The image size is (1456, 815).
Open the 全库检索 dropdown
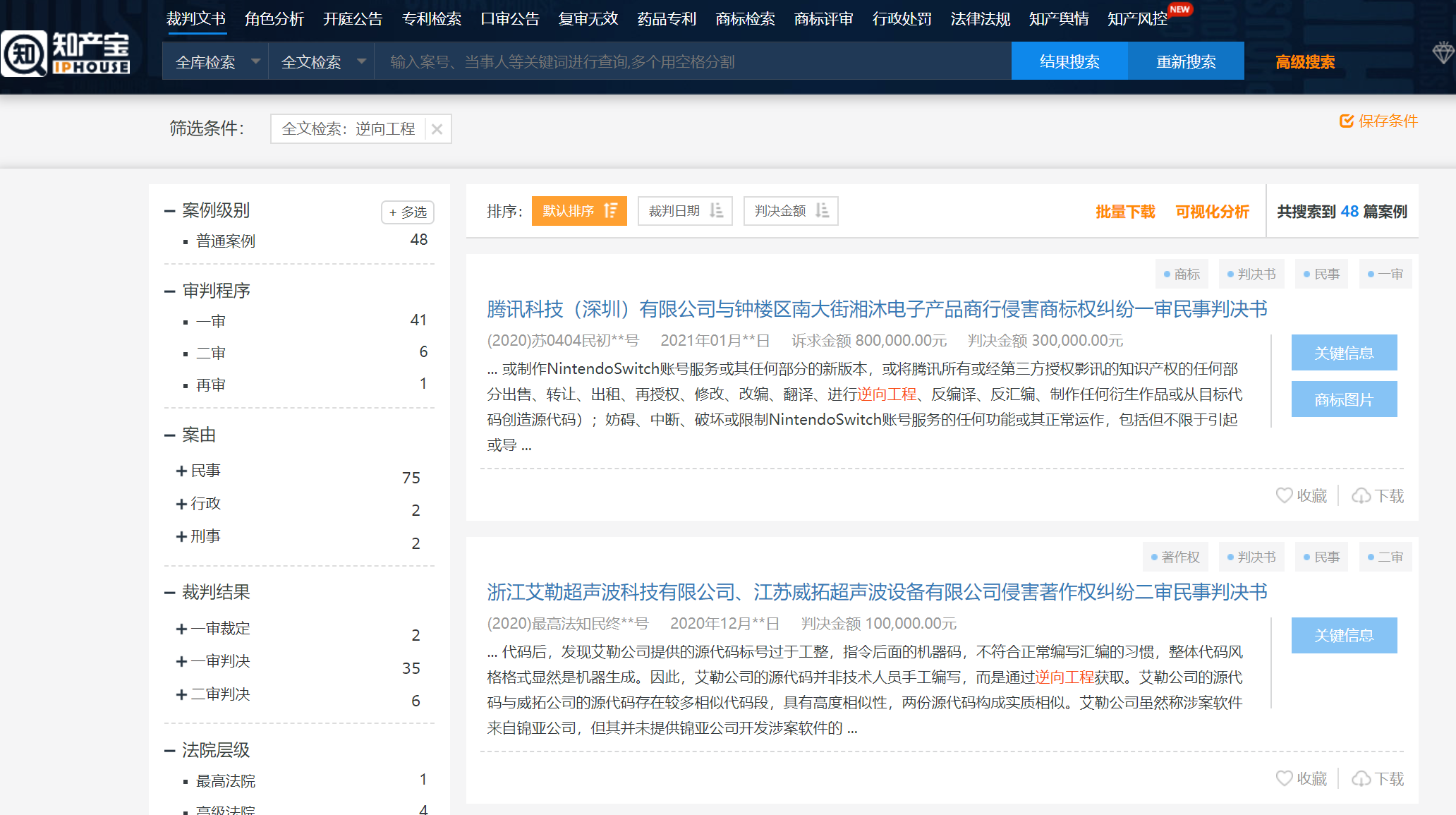pyautogui.click(x=215, y=62)
